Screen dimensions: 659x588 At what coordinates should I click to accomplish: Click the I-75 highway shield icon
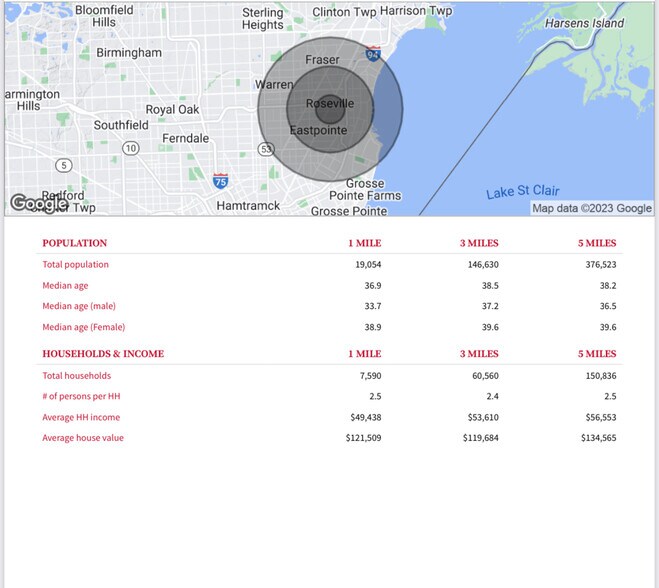220,181
